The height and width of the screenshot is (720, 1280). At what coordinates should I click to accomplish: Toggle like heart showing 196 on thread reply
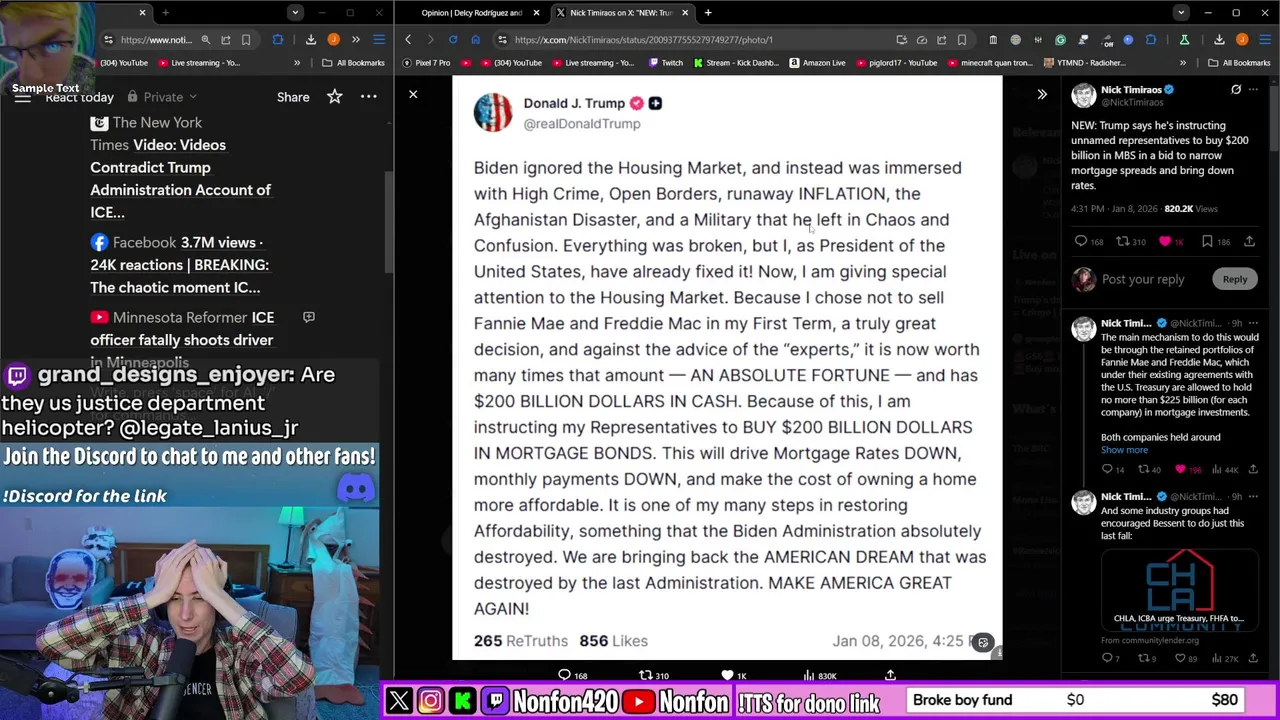pyautogui.click(x=1181, y=469)
